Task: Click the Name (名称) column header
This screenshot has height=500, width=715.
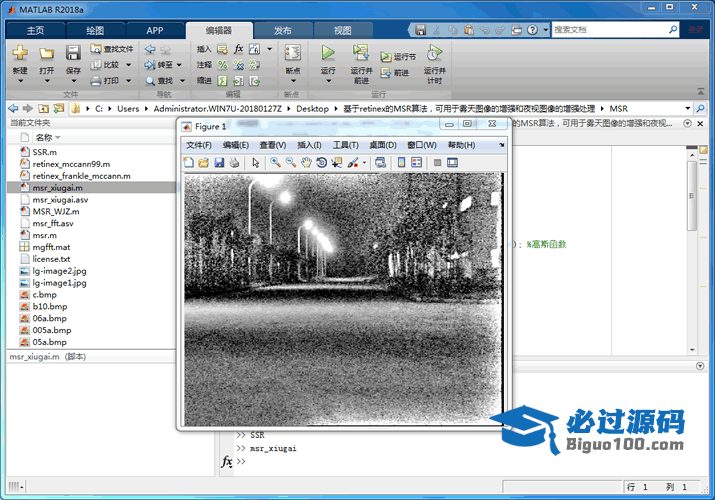Action: click(44, 137)
